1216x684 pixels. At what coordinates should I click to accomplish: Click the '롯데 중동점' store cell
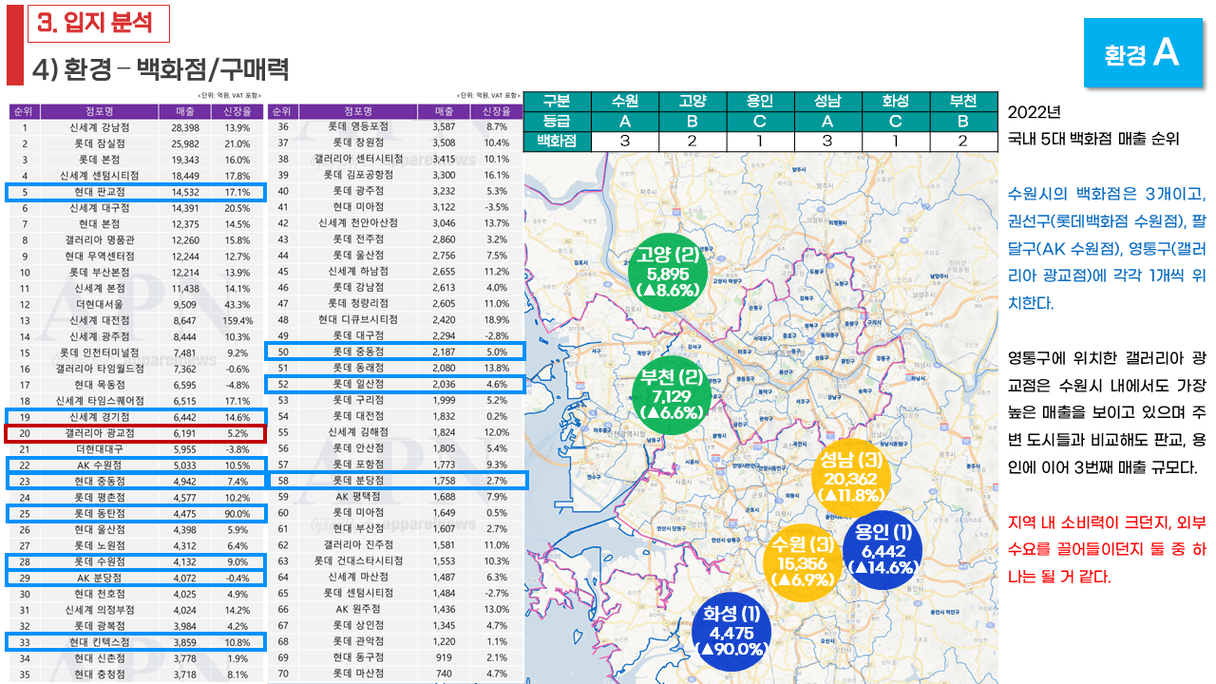click(x=358, y=351)
